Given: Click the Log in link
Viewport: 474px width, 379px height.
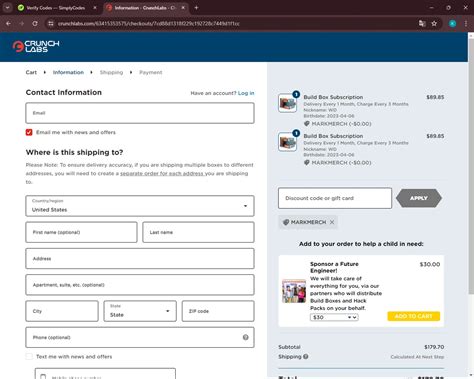Looking at the screenshot, I should coord(246,93).
